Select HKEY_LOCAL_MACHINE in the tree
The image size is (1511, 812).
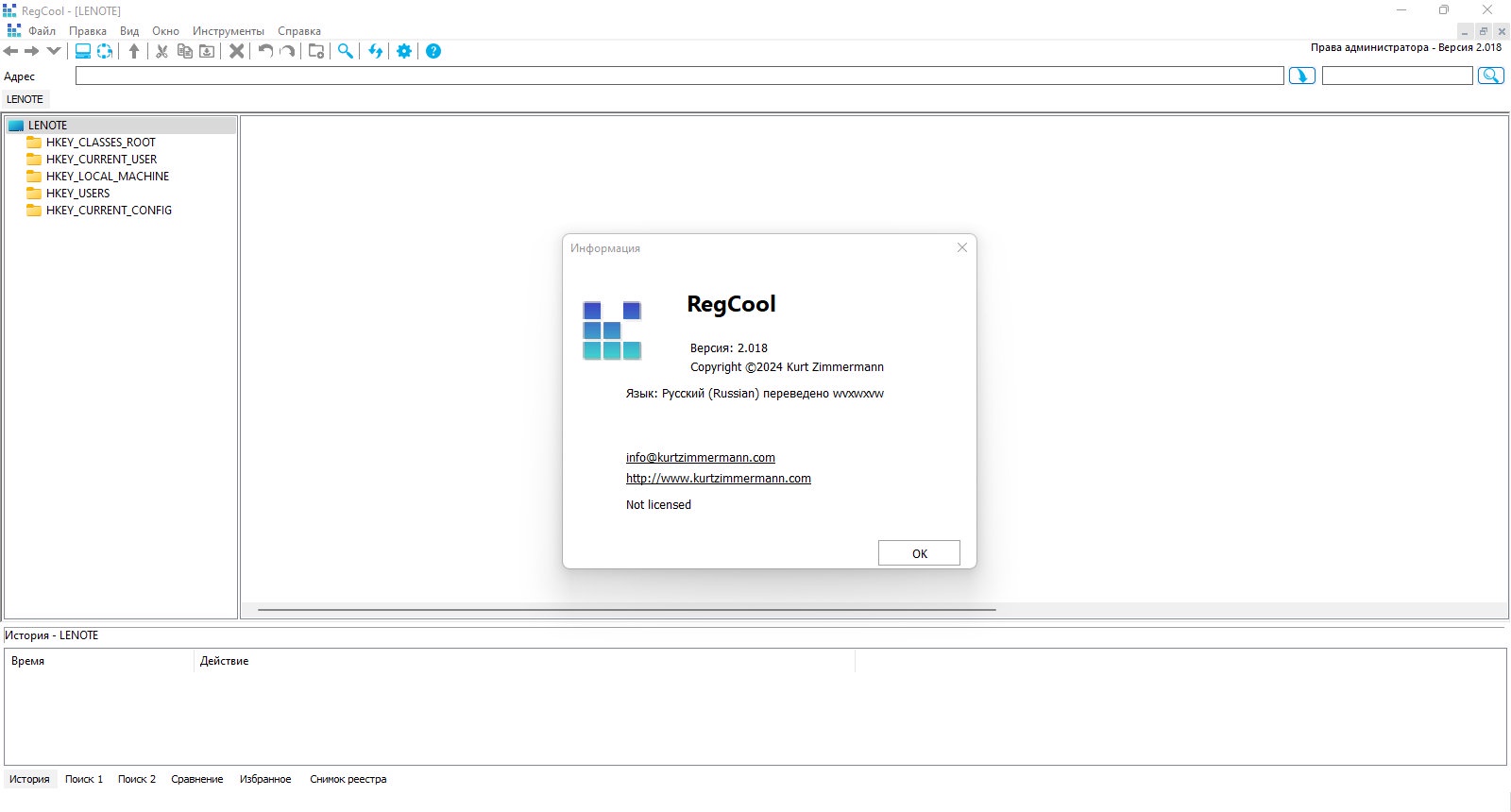tap(108, 177)
